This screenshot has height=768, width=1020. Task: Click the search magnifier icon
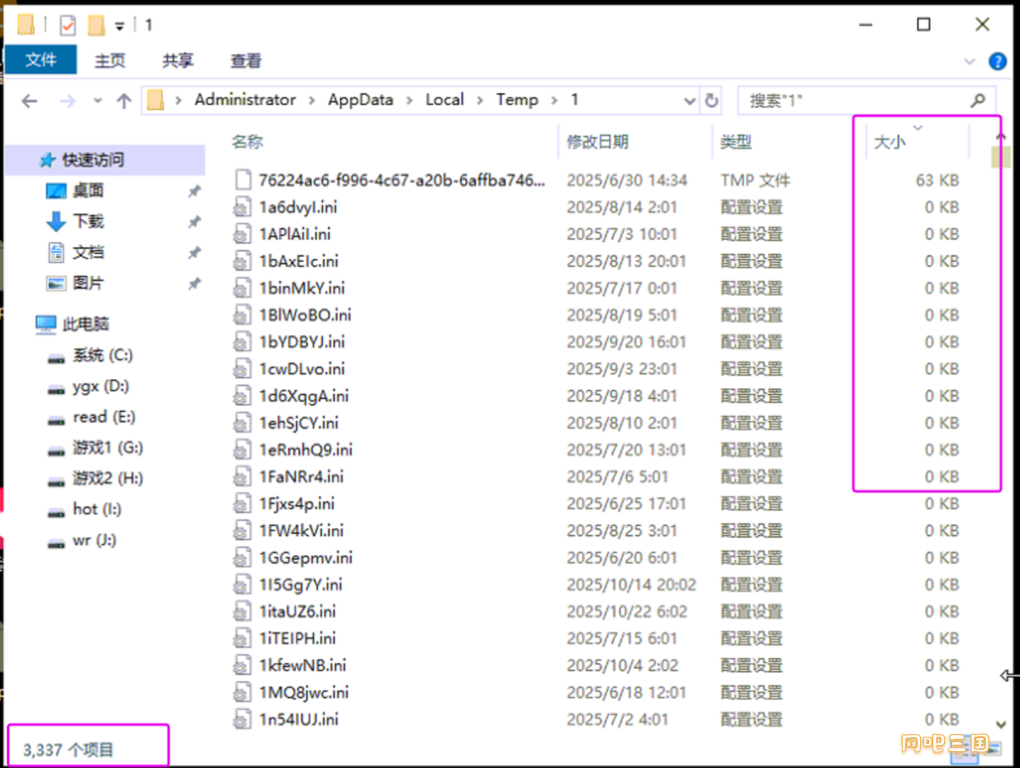[x=978, y=100]
